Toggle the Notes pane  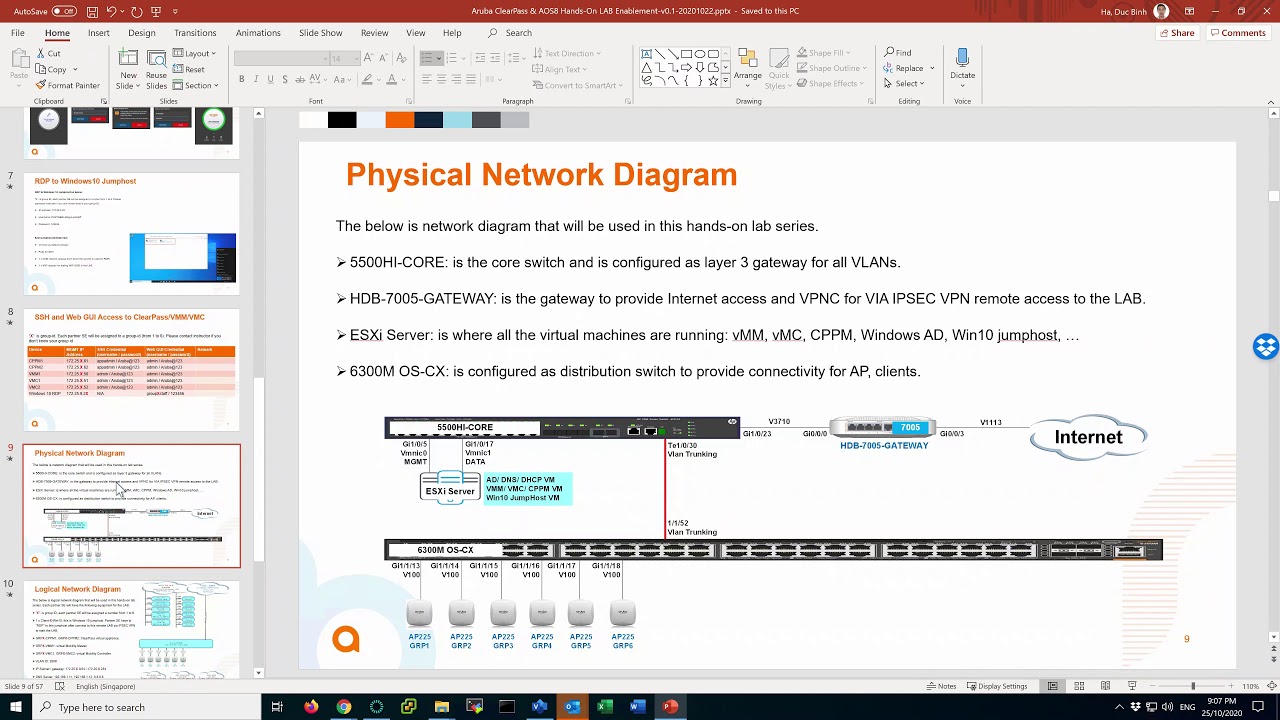click(x=941, y=686)
